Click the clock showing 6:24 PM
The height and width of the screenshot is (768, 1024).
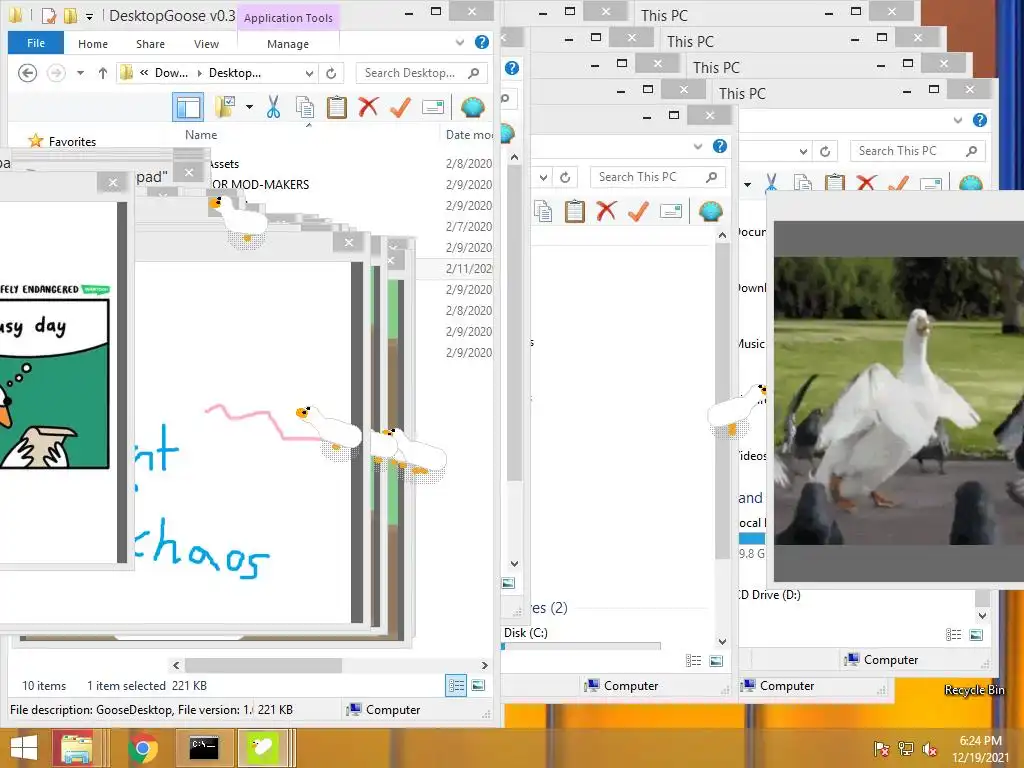coord(980,741)
